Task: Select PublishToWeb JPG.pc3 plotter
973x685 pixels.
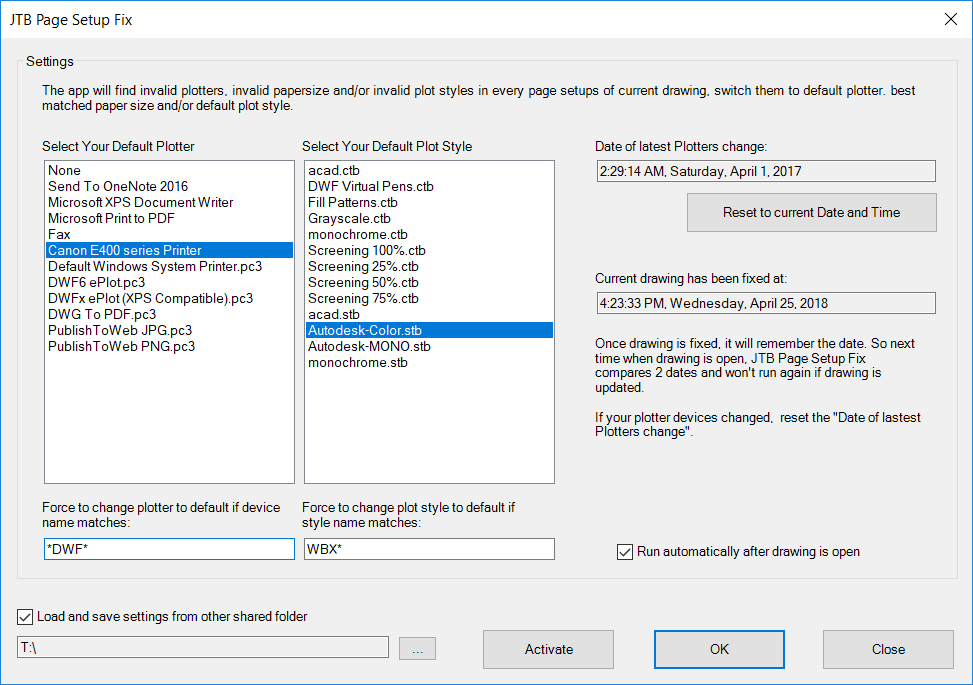Action: pos(121,330)
